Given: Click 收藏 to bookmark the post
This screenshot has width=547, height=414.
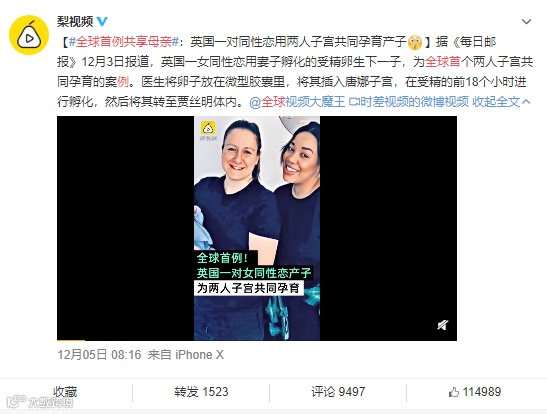Looking at the screenshot, I should click(x=65, y=392).
